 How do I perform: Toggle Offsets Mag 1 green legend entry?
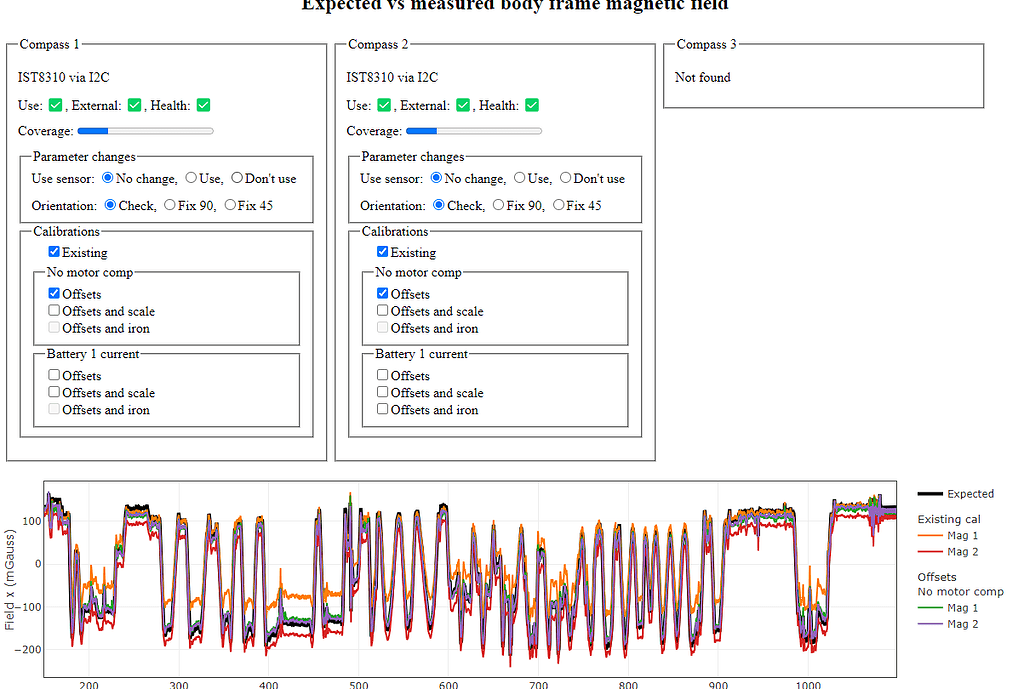pyautogui.click(x=948, y=608)
